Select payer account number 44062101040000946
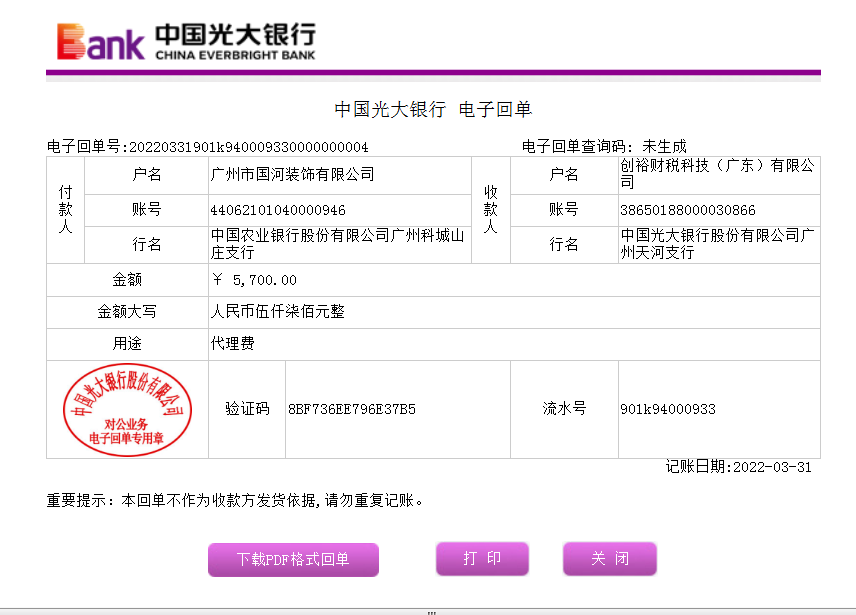Image resolution: width=856 pixels, height=615 pixels. click(278, 210)
